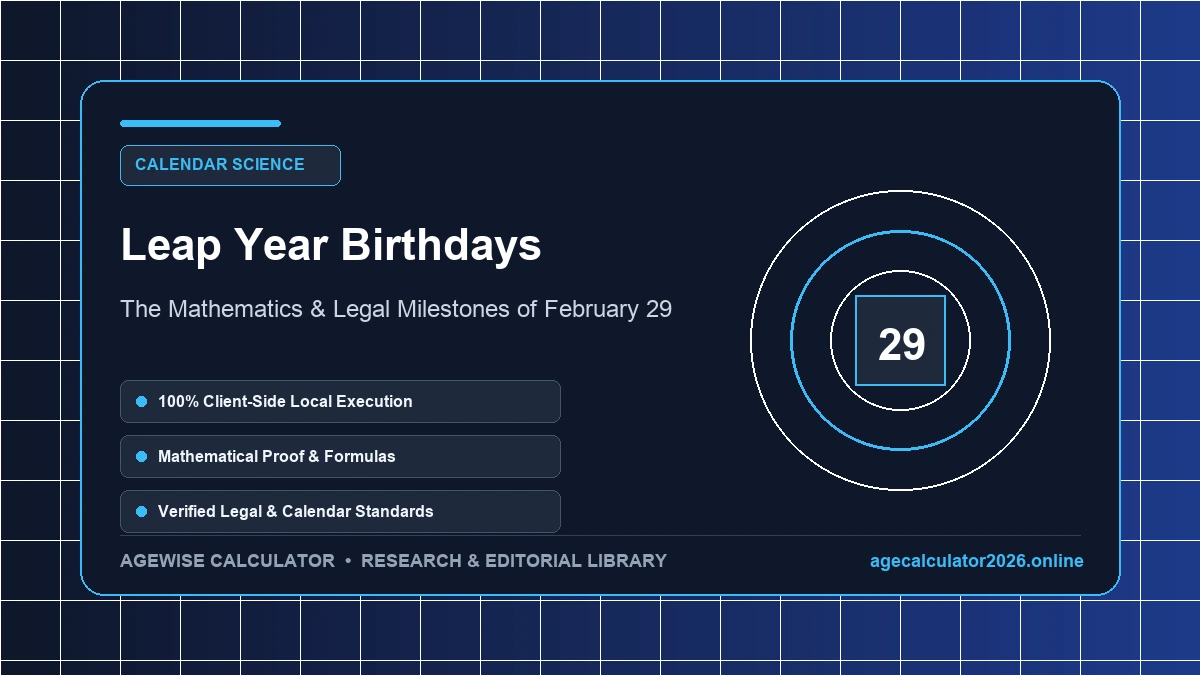Image resolution: width=1200 pixels, height=675 pixels.
Task: Choose the "Mathematical Proof & Formulas" pill
Action: (x=340, y=456)
